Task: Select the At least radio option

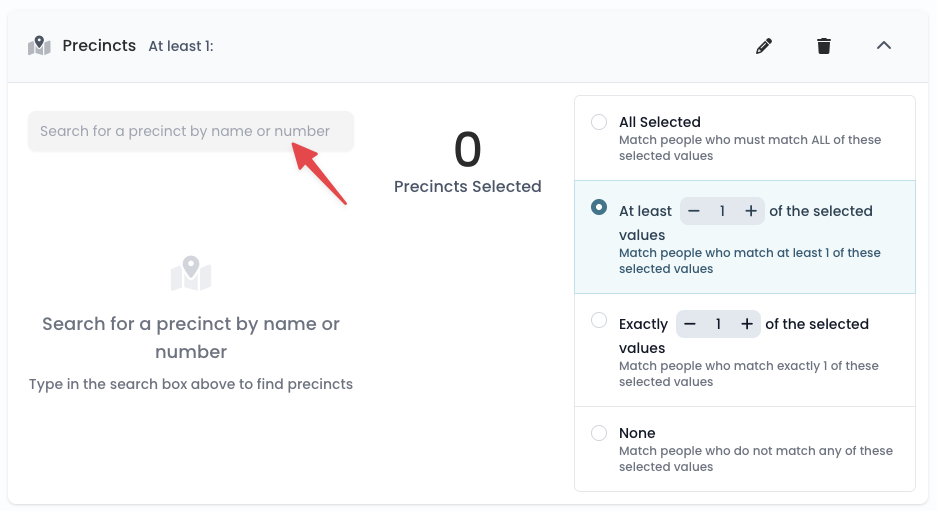Action: click(x=599, y=207)
